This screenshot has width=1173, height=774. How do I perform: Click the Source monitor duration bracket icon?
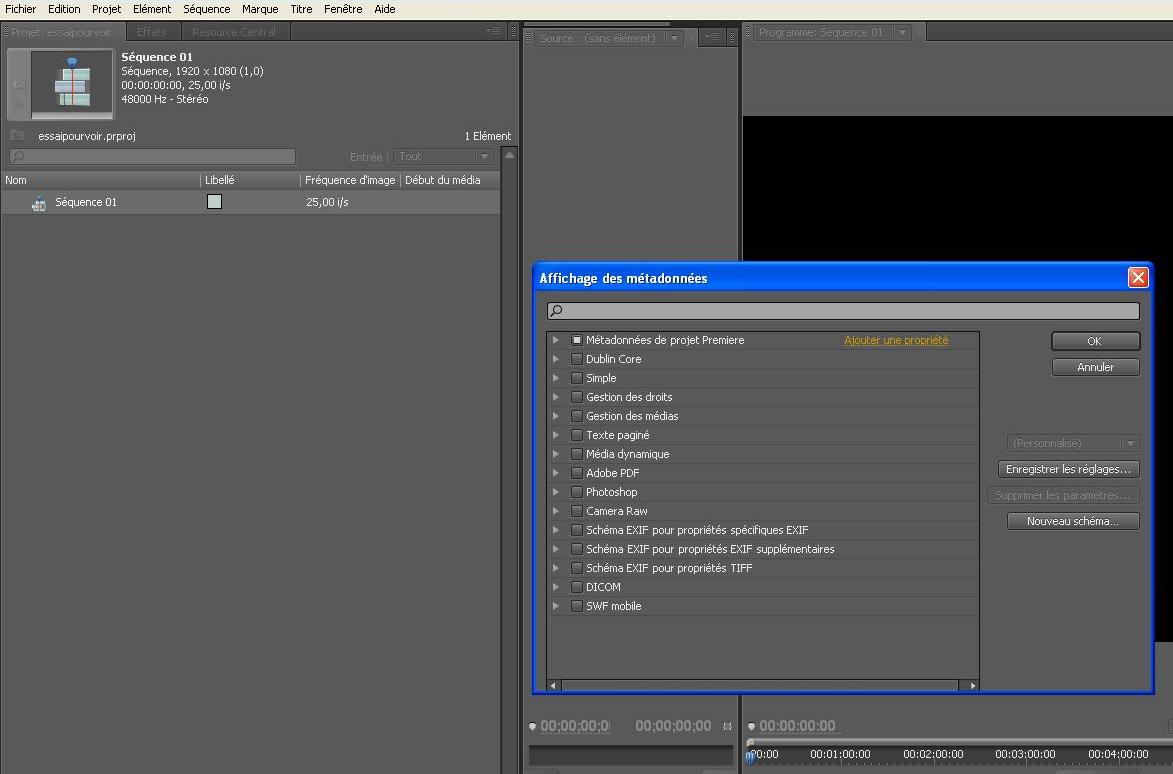727,726
